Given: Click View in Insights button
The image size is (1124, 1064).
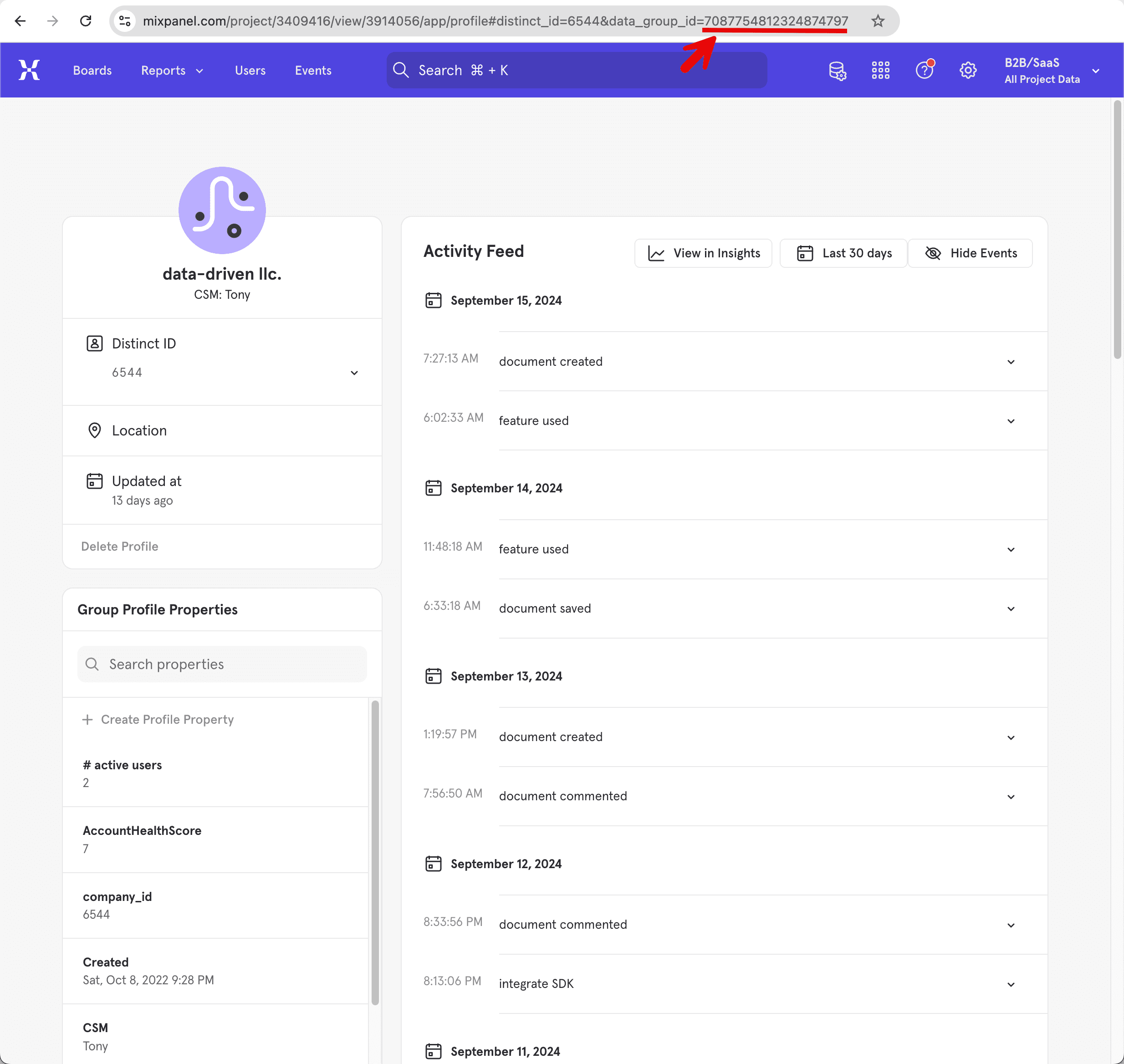Looking at the screenshot, I should (x=703, y=253).
